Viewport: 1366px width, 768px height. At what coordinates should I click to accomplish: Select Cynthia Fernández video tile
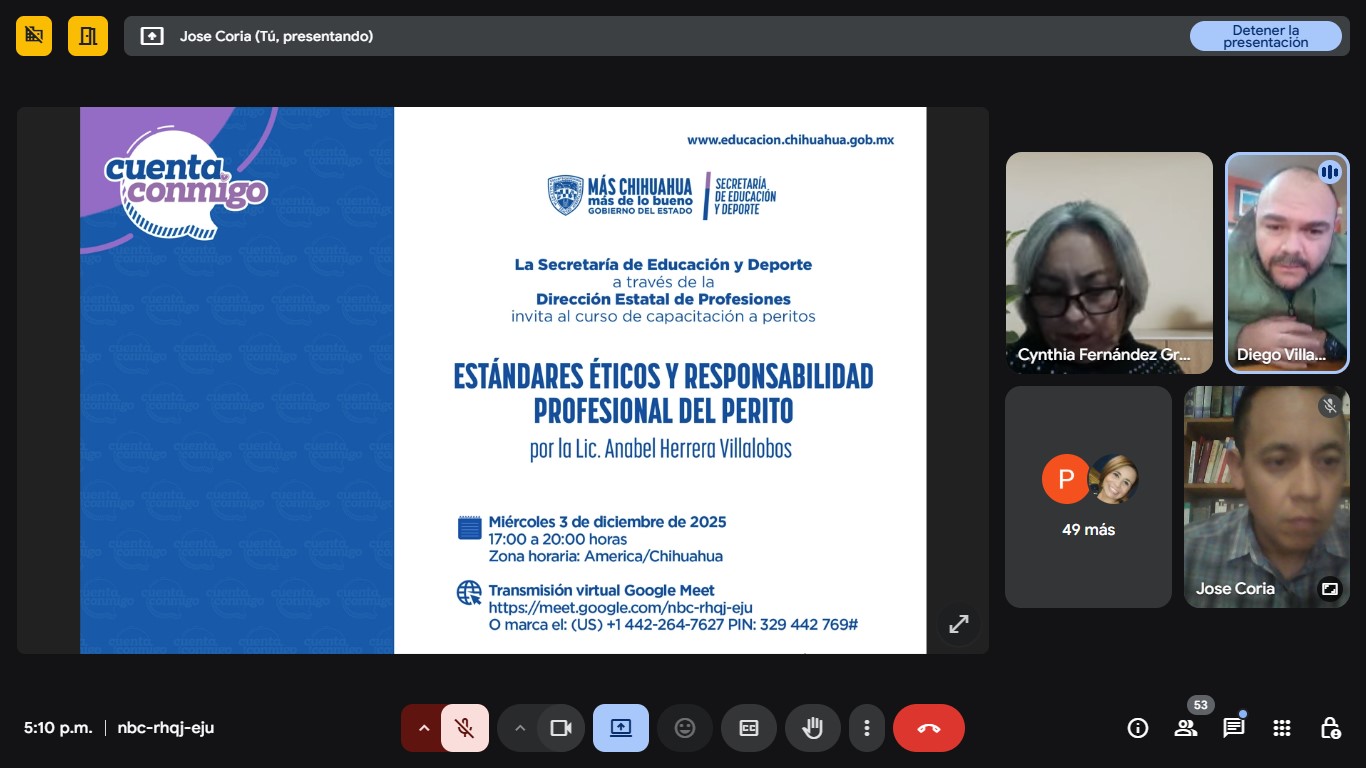pyautogui.click(x=1108, y=262)
